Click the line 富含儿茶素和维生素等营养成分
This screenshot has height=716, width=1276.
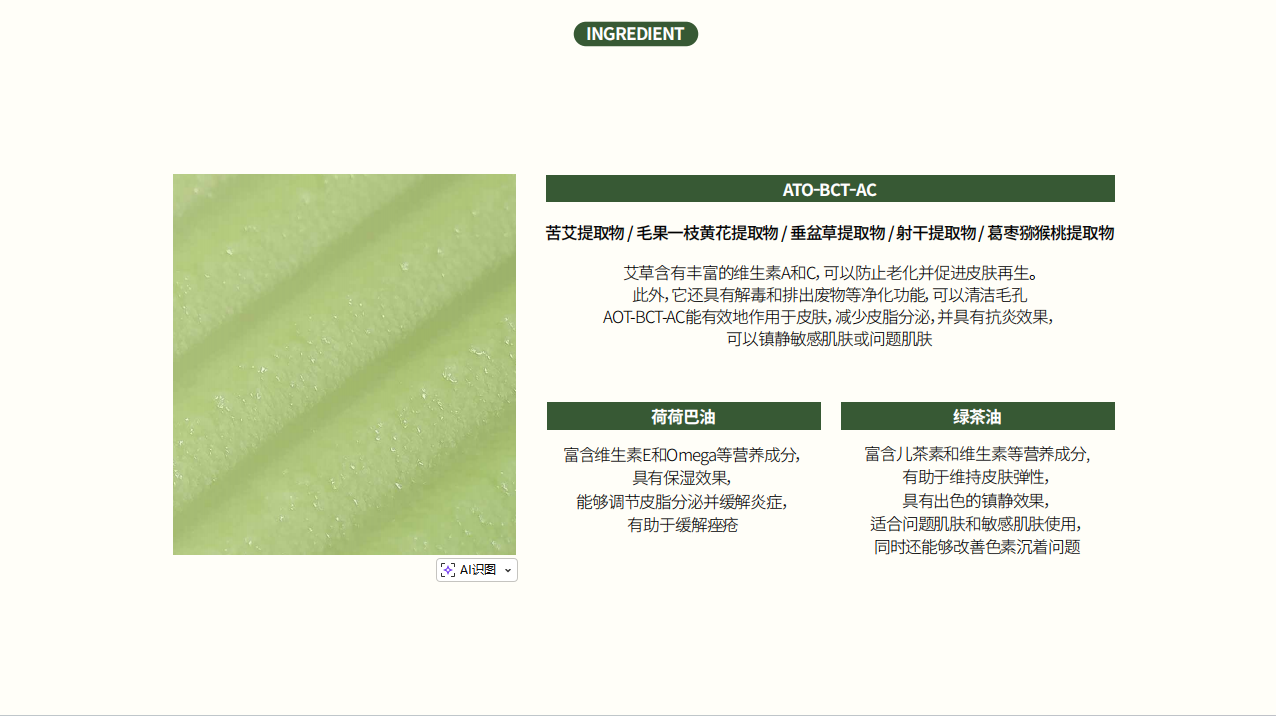[977, 454]
